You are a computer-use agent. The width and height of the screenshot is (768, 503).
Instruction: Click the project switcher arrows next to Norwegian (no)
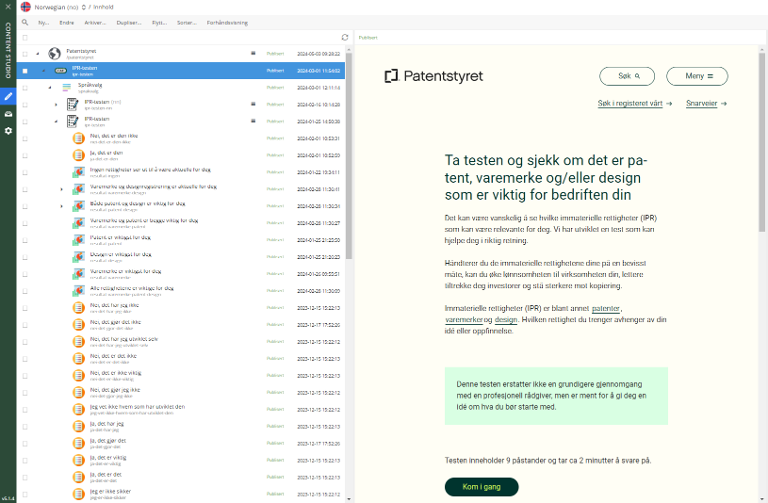pyautogui.click(x=84, y=7)
